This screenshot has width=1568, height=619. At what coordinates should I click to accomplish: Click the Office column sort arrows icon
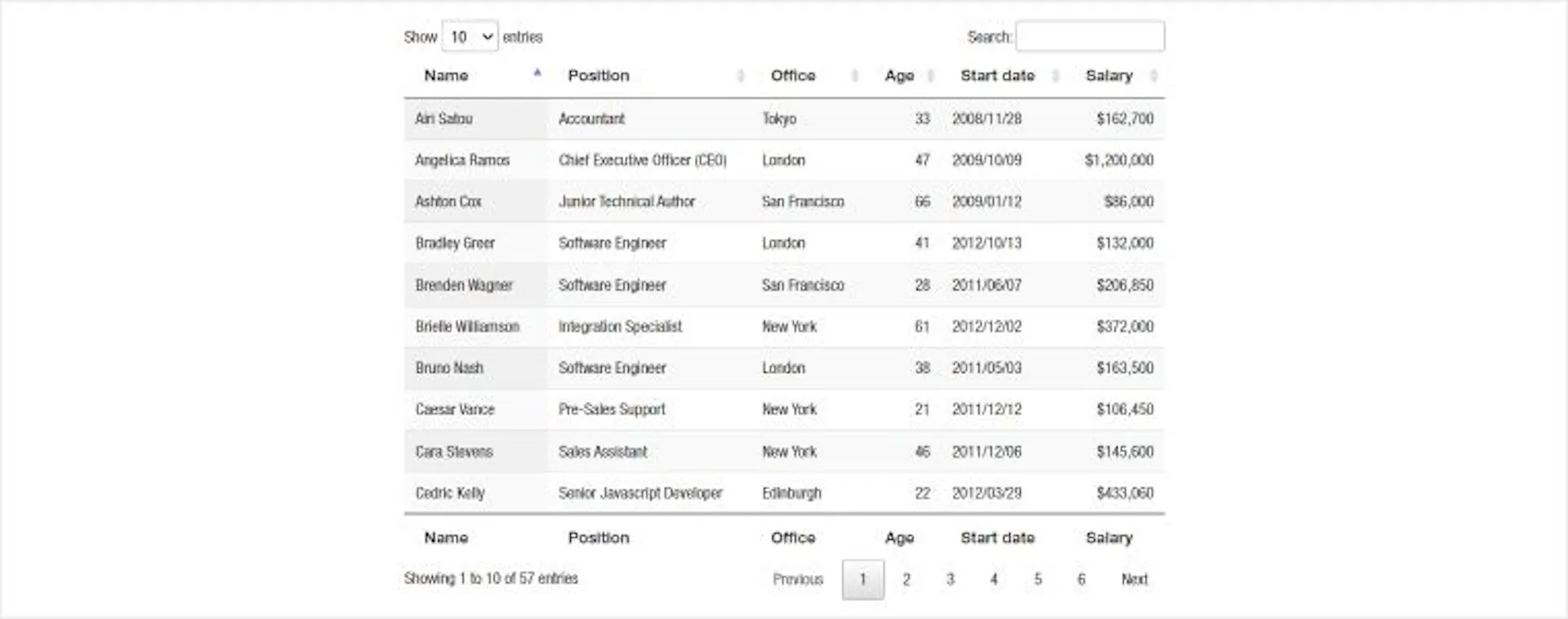click(x=855, y=76)
